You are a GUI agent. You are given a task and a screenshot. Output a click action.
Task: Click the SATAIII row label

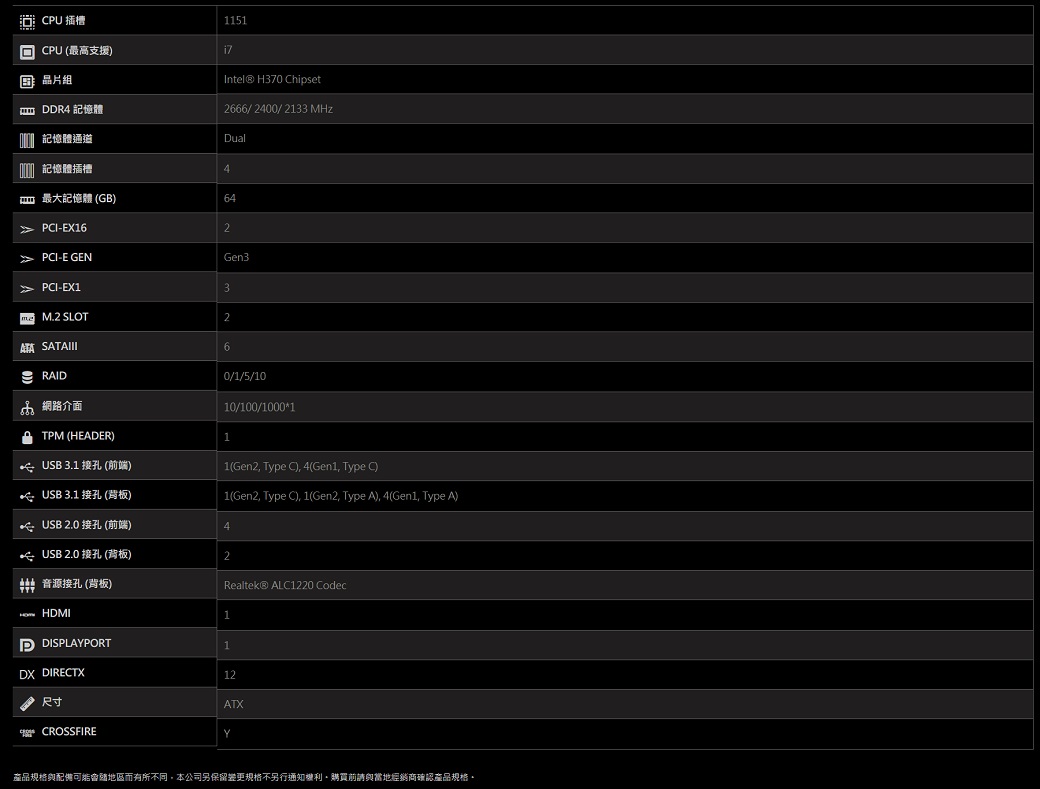(x=59, y=347)
